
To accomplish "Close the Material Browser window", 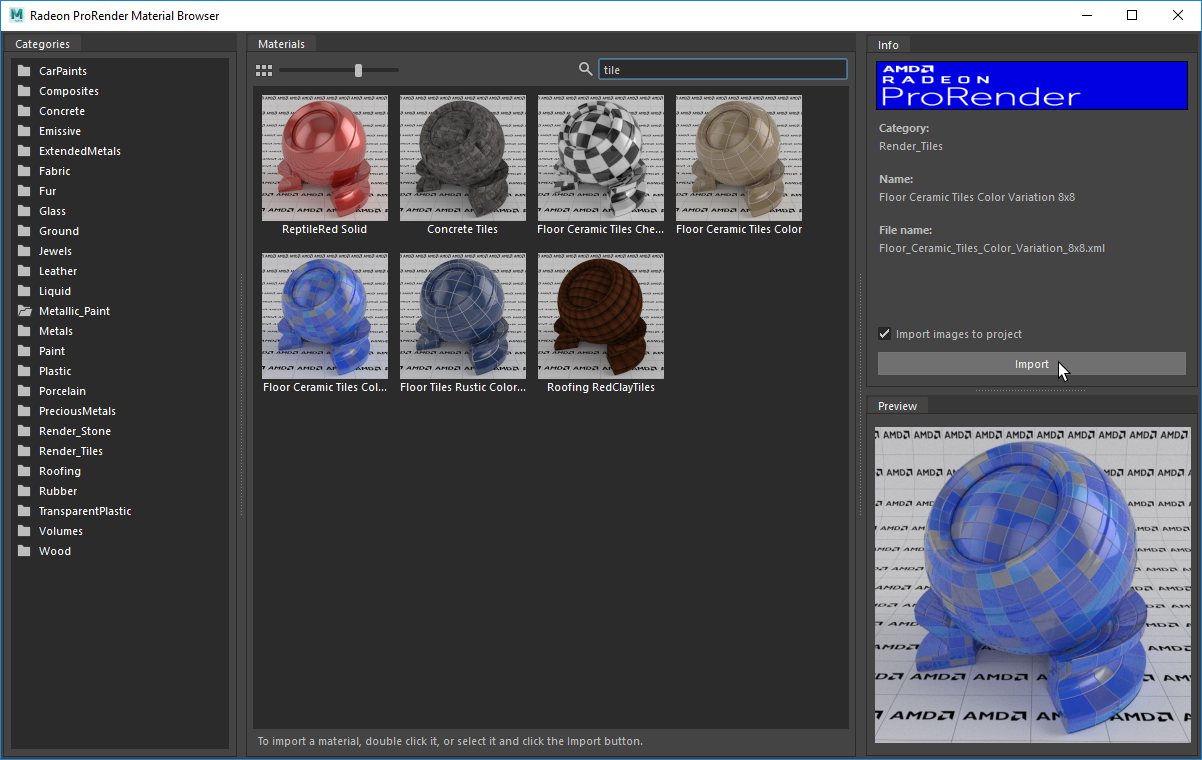I will point(1178,15).
